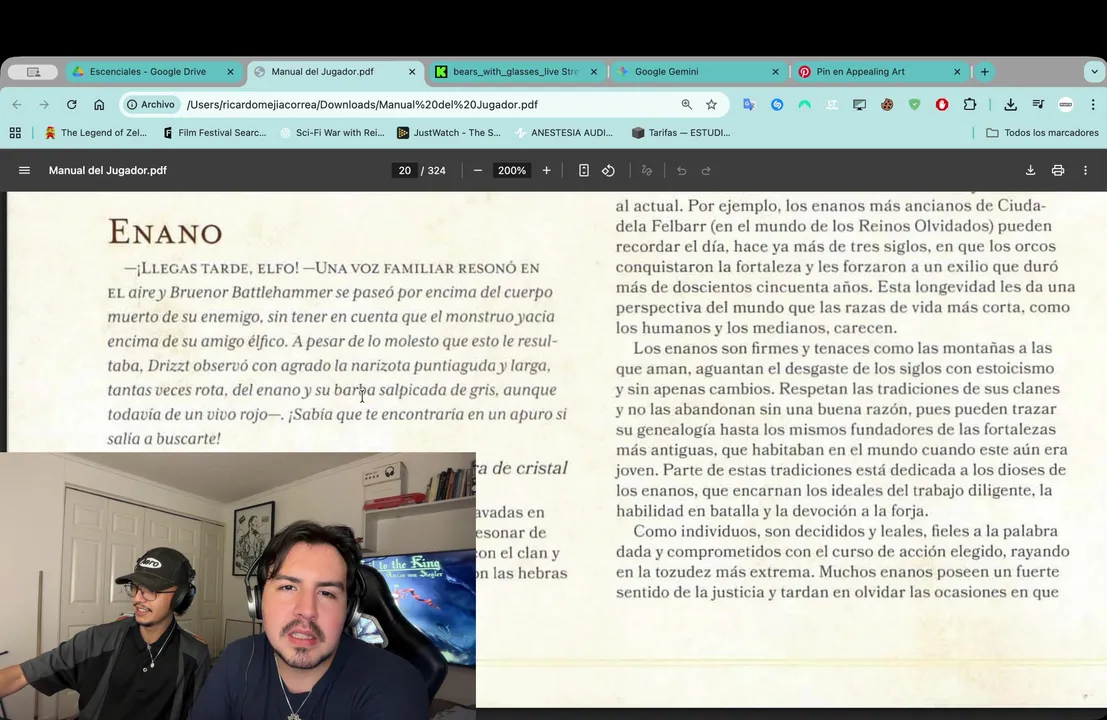Close the Escenciales - Google Drive tab
The height and width of the screenshot is (720, 1107).
[230, 71]
